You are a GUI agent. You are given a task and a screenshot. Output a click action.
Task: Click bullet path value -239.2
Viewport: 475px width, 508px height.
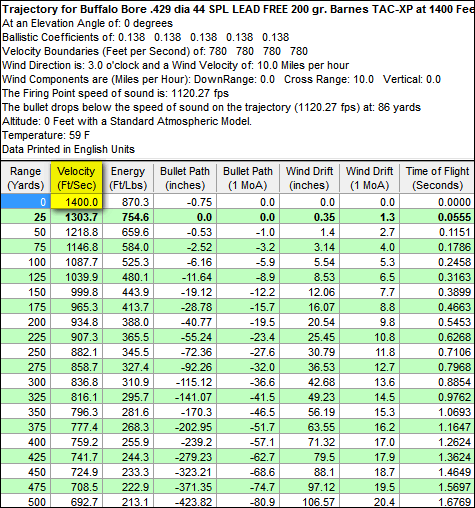pyautogui.click(x=185, y=442)
